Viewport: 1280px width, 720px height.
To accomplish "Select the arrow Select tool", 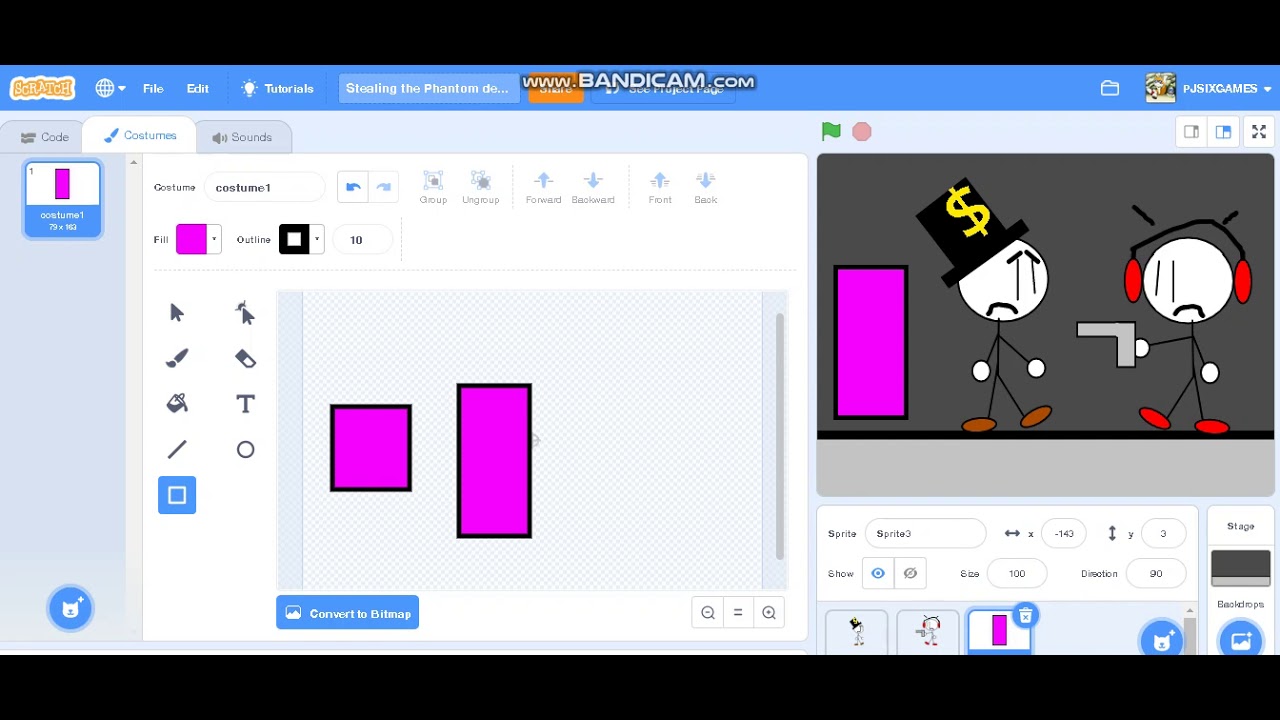I will [177, 313].
